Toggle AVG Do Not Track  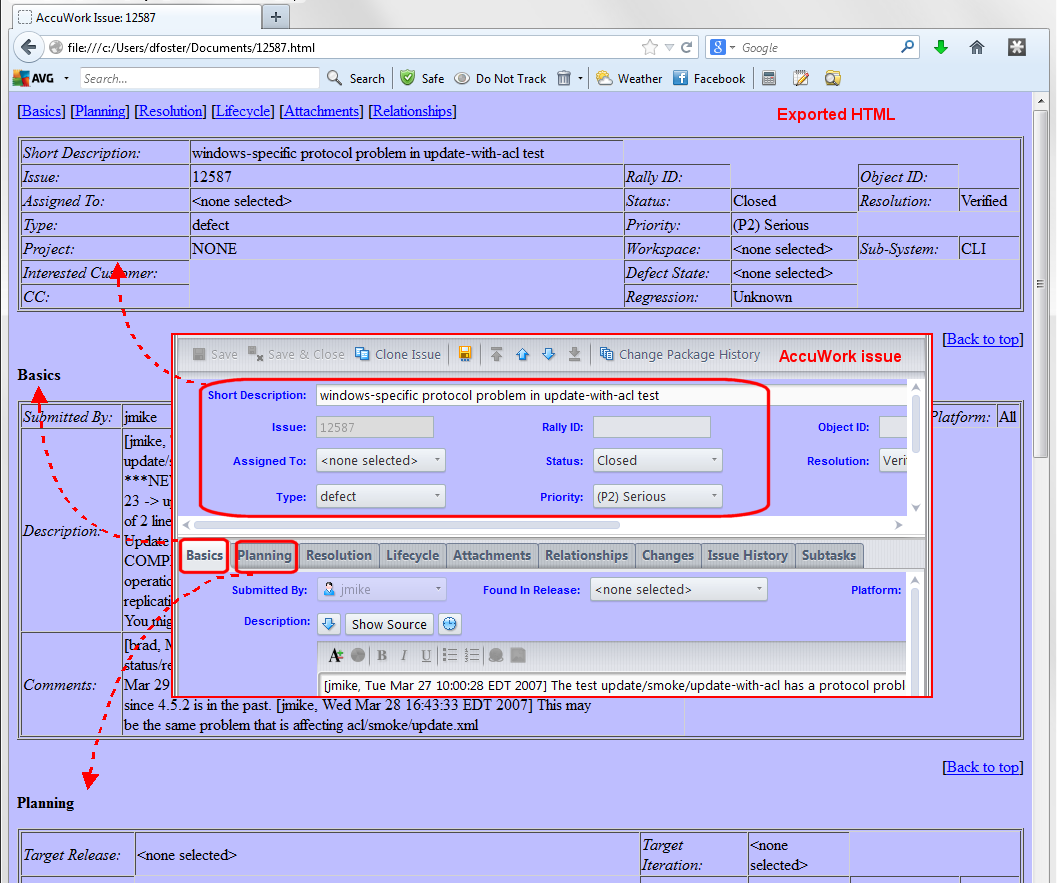point(462,78)
